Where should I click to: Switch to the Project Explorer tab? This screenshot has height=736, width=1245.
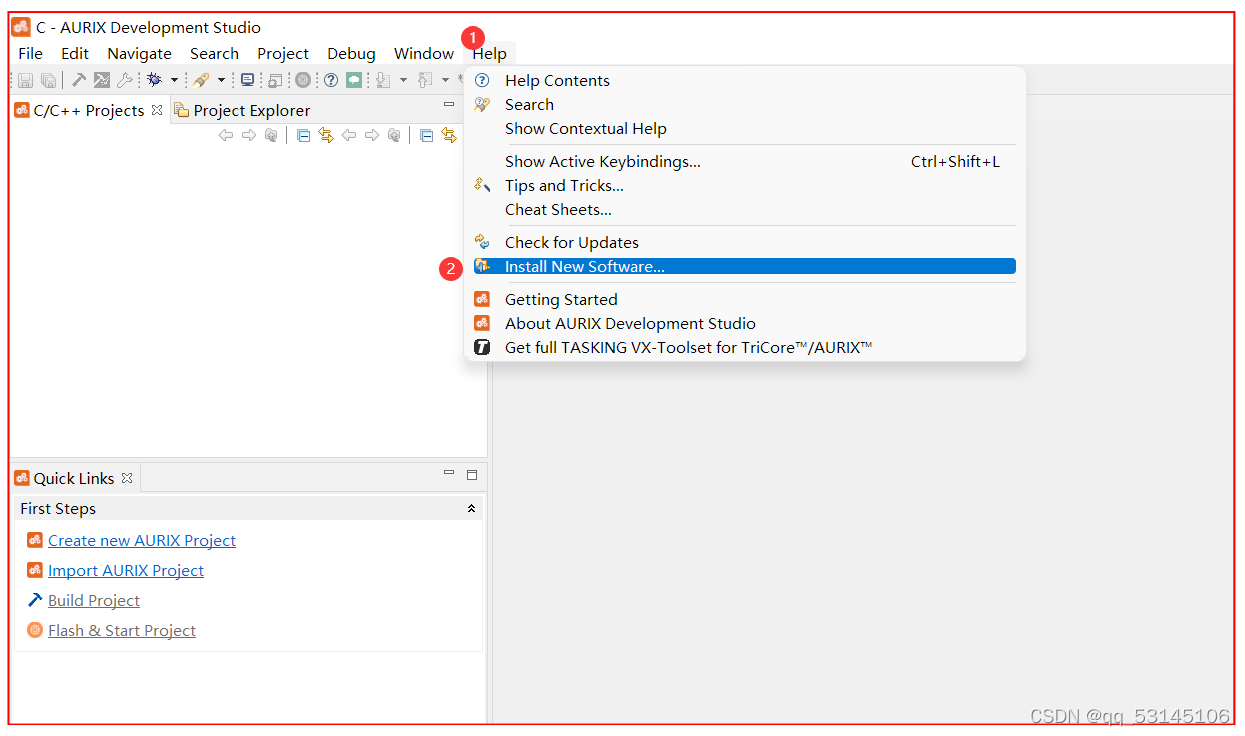[x=242, y=110]
